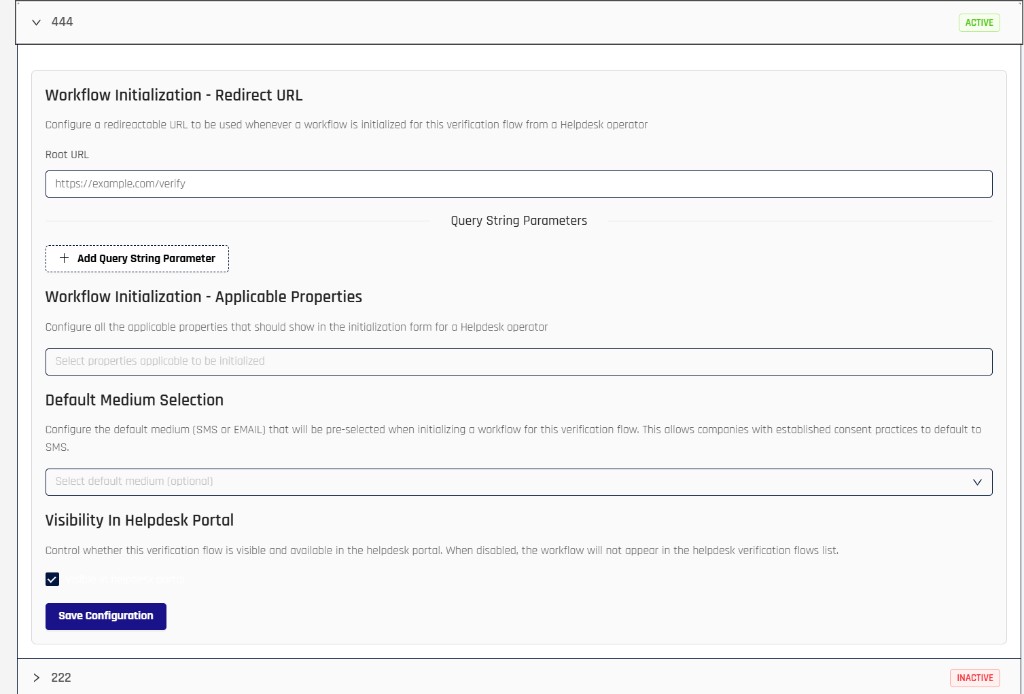1024x694 pixels.
Task: Select the 222 flow header title
Action: point(61,678)
